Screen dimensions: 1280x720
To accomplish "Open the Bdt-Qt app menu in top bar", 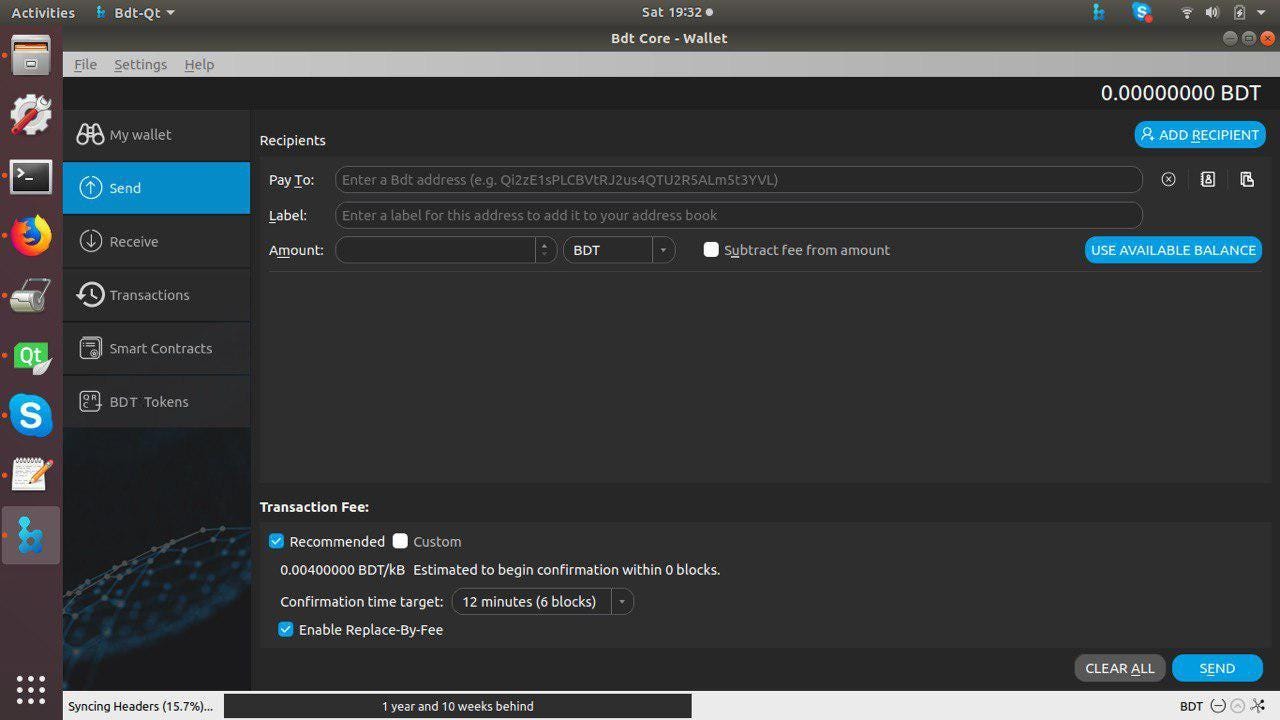I will [x=136, y=13].
